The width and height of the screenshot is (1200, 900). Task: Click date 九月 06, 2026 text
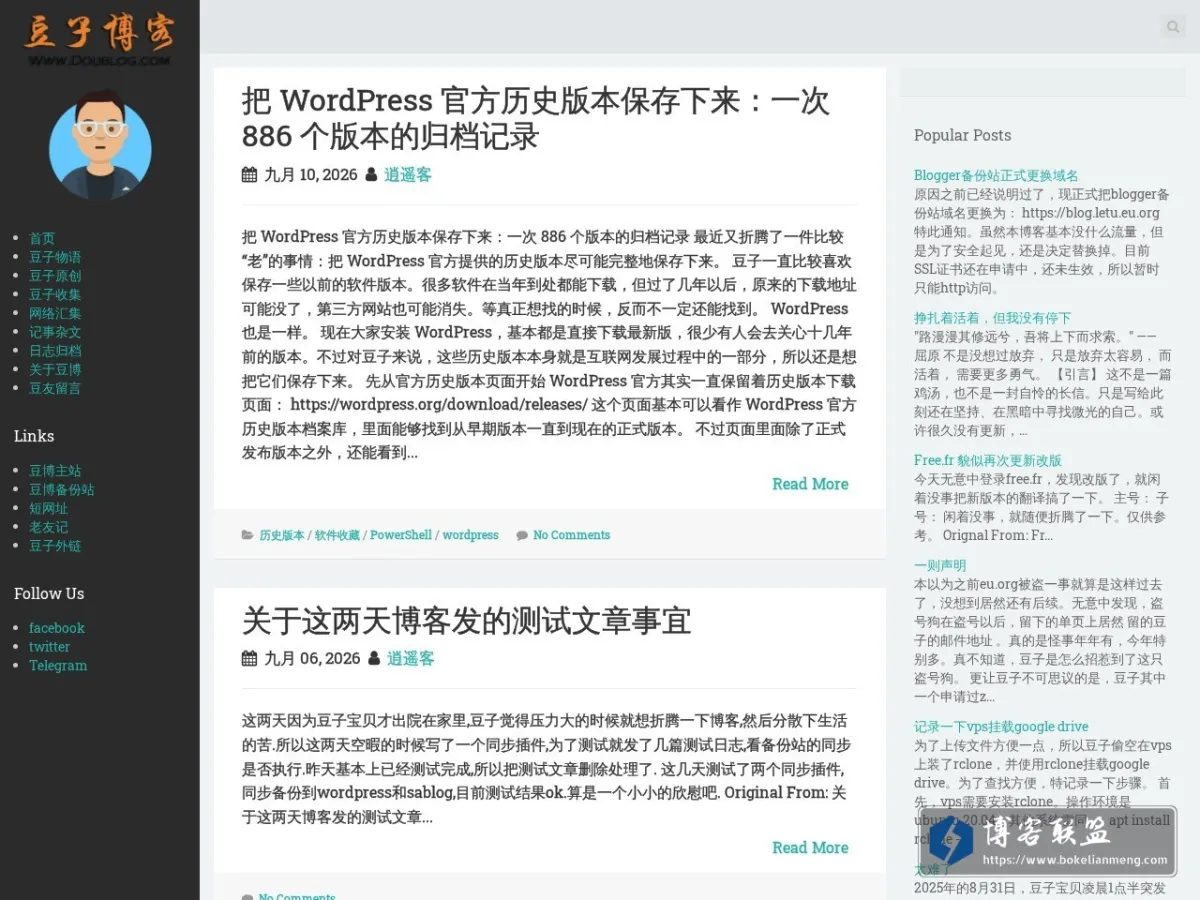pyautogui.click(x=312, y=659)
